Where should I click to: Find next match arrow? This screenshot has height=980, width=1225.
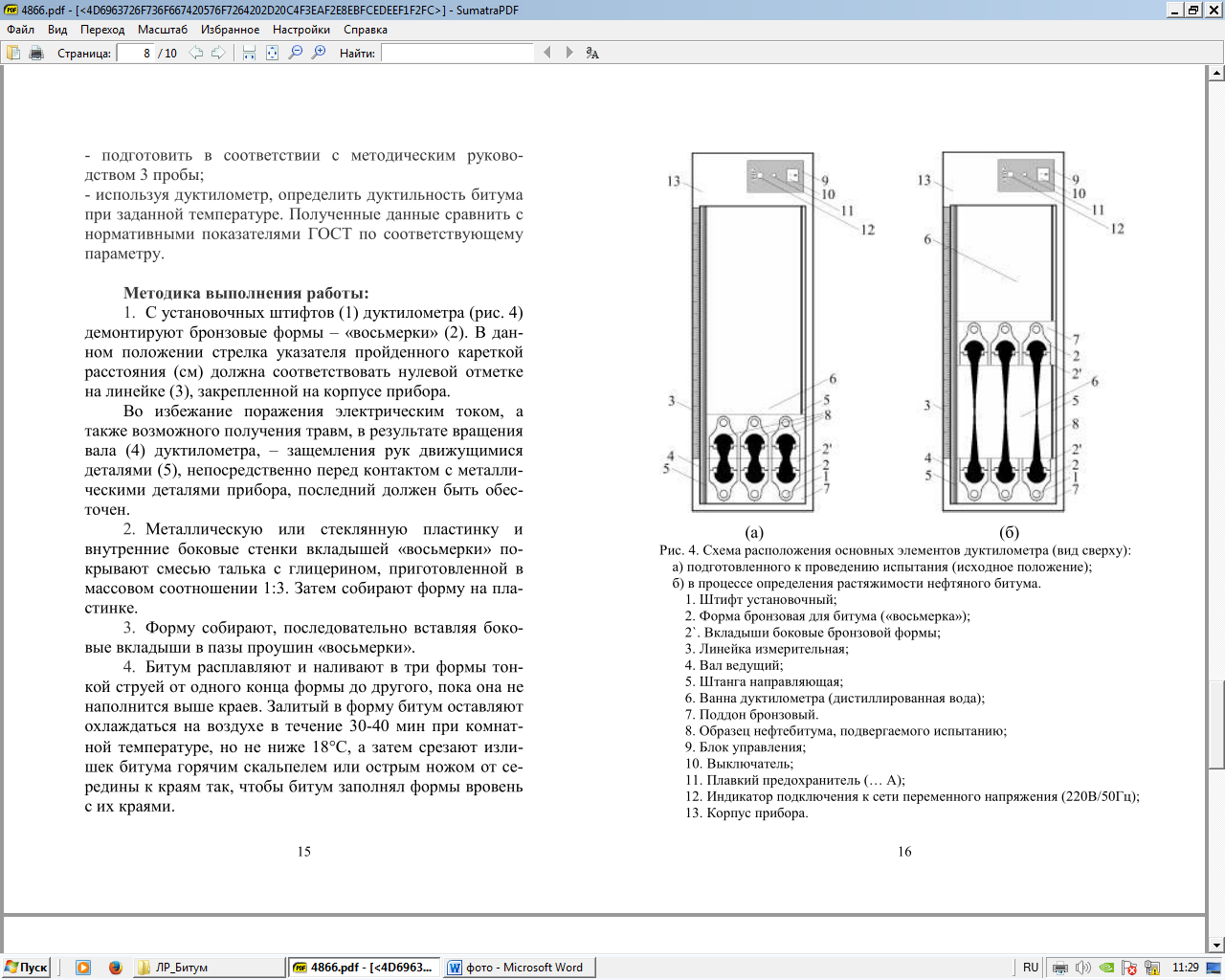point(569,53)
